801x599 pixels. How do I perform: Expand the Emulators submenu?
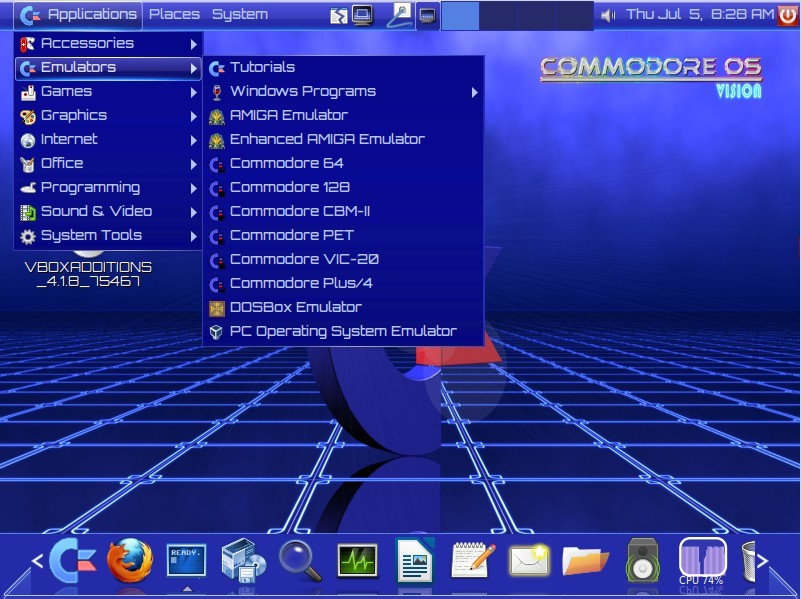pos(108,67)
